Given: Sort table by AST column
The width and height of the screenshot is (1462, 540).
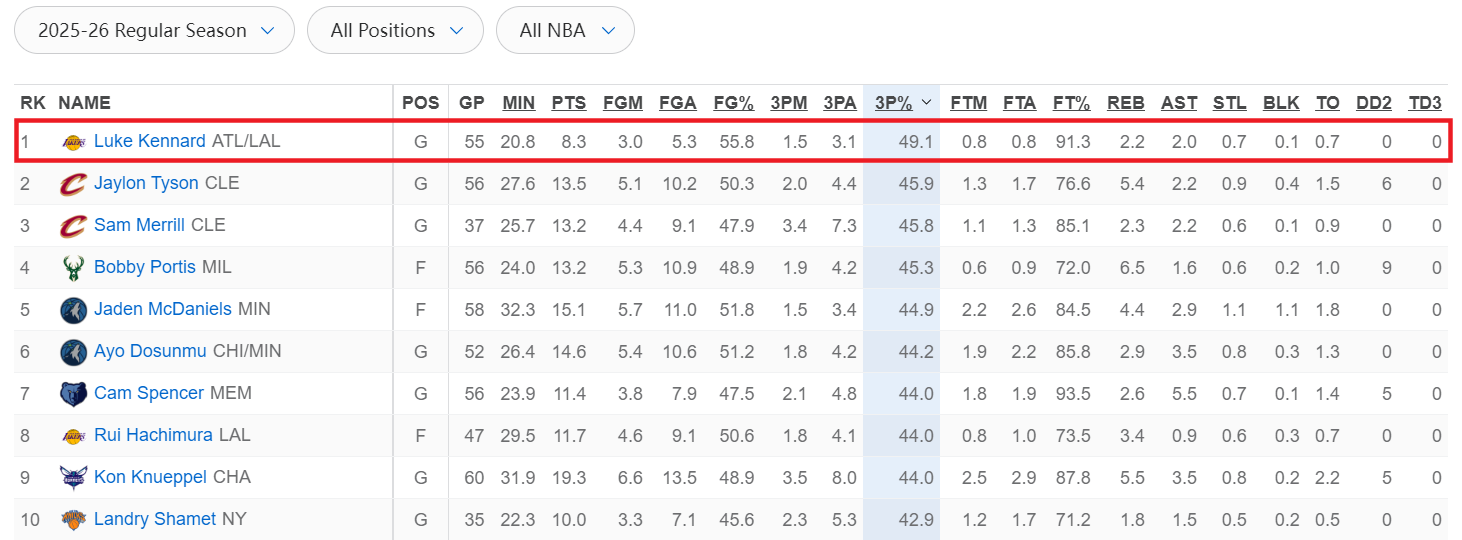Looking at the screenshot, I should click(1179, 103).
